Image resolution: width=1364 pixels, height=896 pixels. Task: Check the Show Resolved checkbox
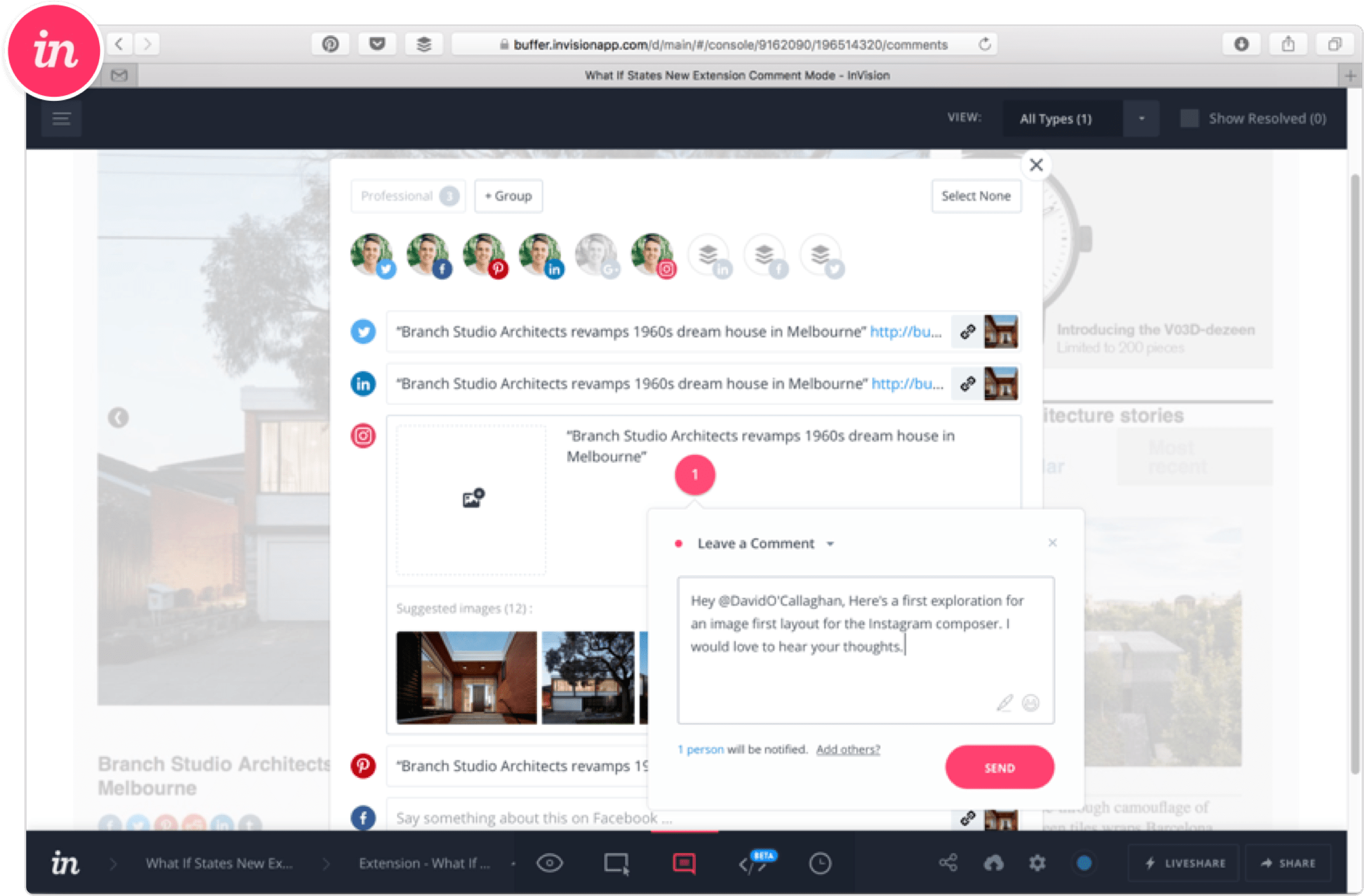coord(1189,118)
